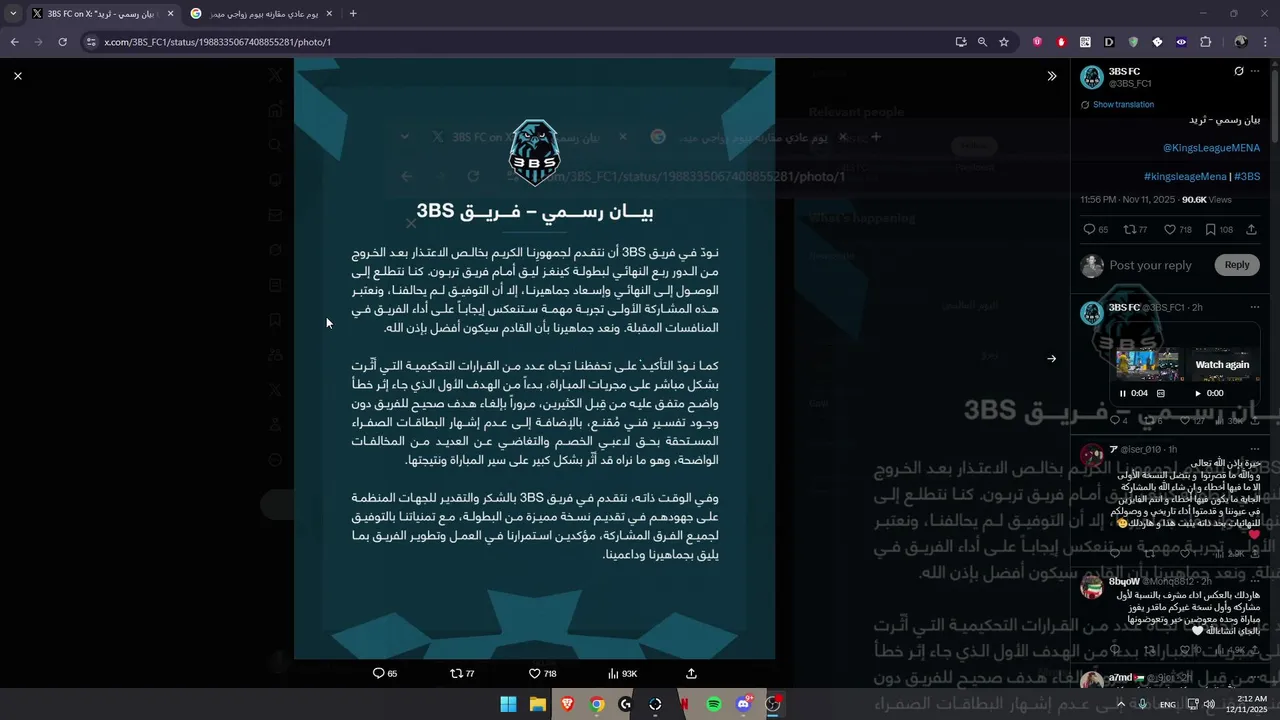The image size is (1280, 720).
Task: Repost from the side panel (77)
Action: click(x=1129, y=230)
